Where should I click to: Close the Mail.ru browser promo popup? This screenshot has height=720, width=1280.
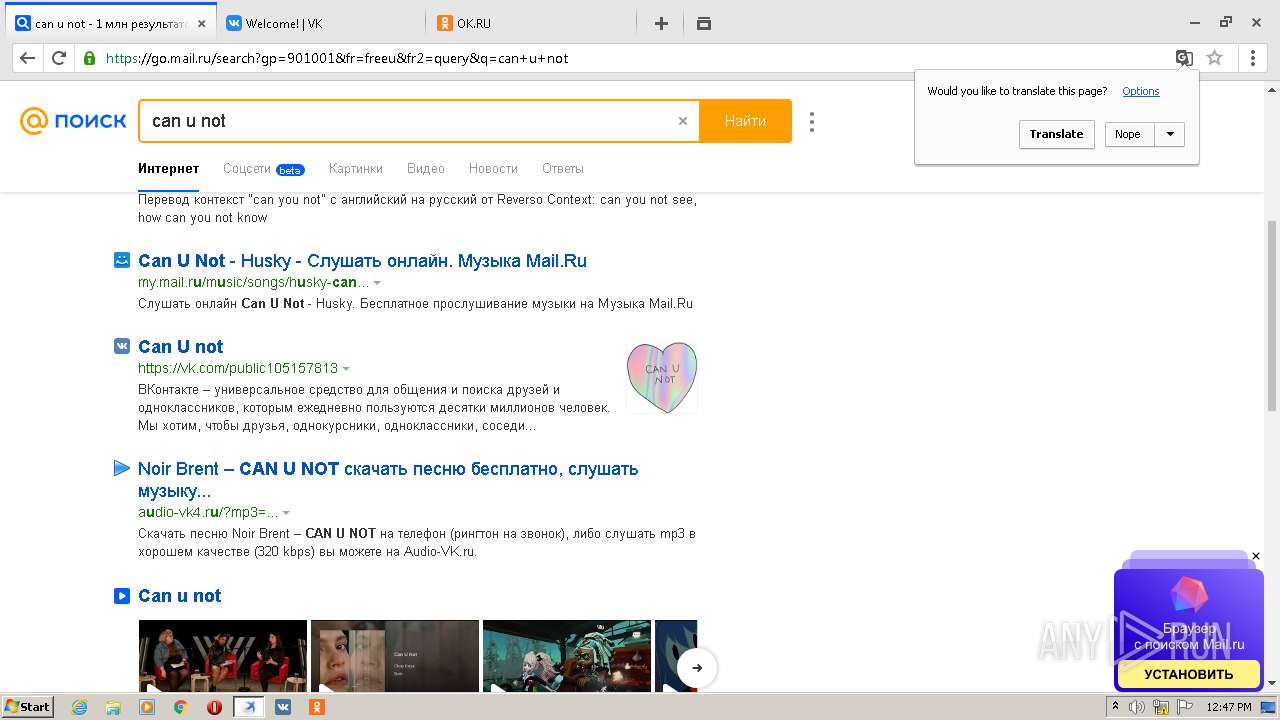[1256, 556]
